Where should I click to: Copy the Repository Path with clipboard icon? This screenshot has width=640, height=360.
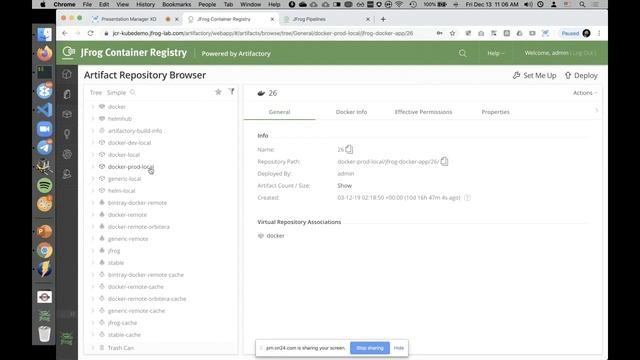click(444, 161)
